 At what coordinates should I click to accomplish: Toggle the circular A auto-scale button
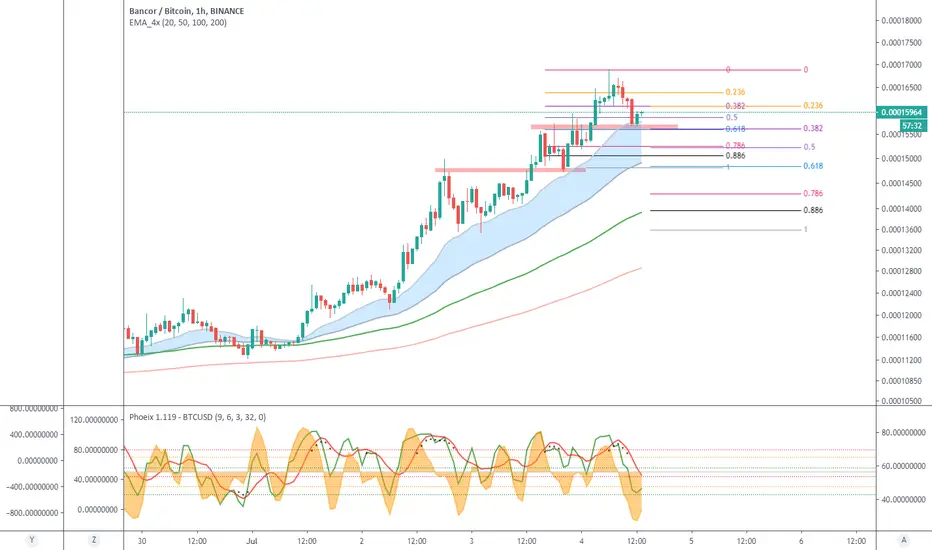(x=903, y=540)
